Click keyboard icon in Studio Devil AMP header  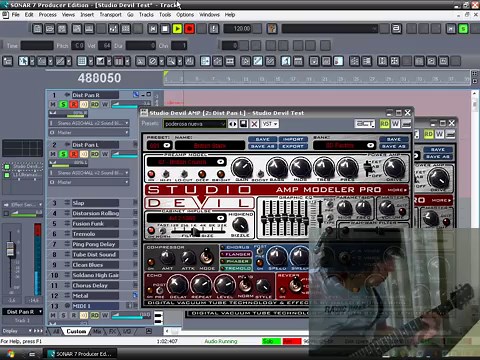pos(406,124)
